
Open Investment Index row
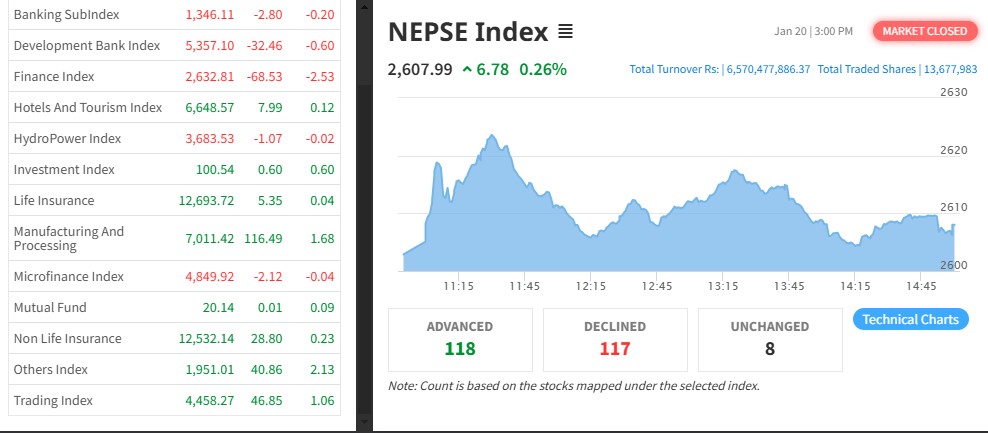(x=64, y=170)
